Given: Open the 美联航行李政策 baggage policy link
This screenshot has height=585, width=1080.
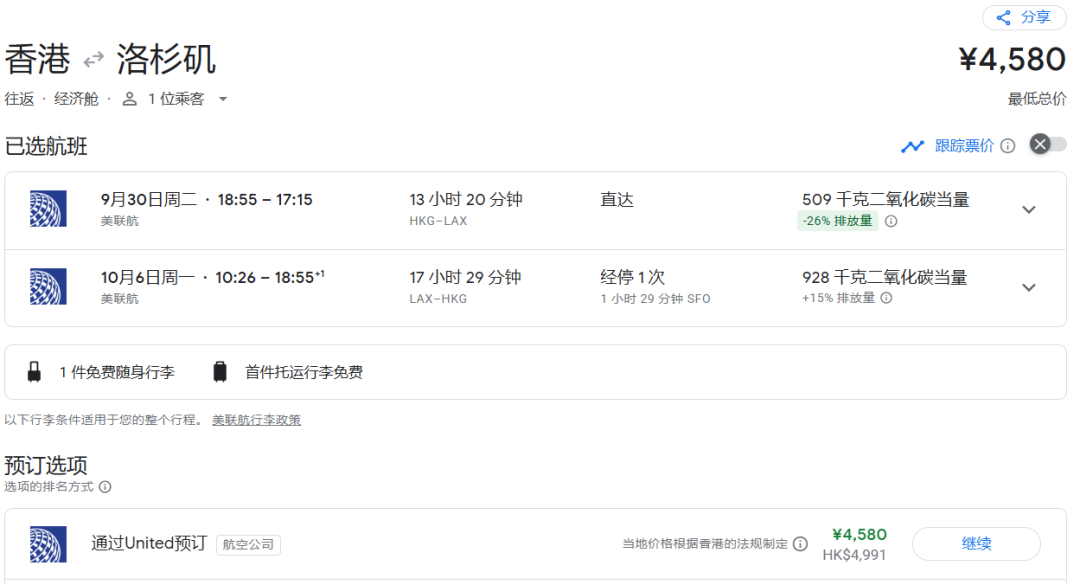Looking at the screenshot, I should point(256,420).
